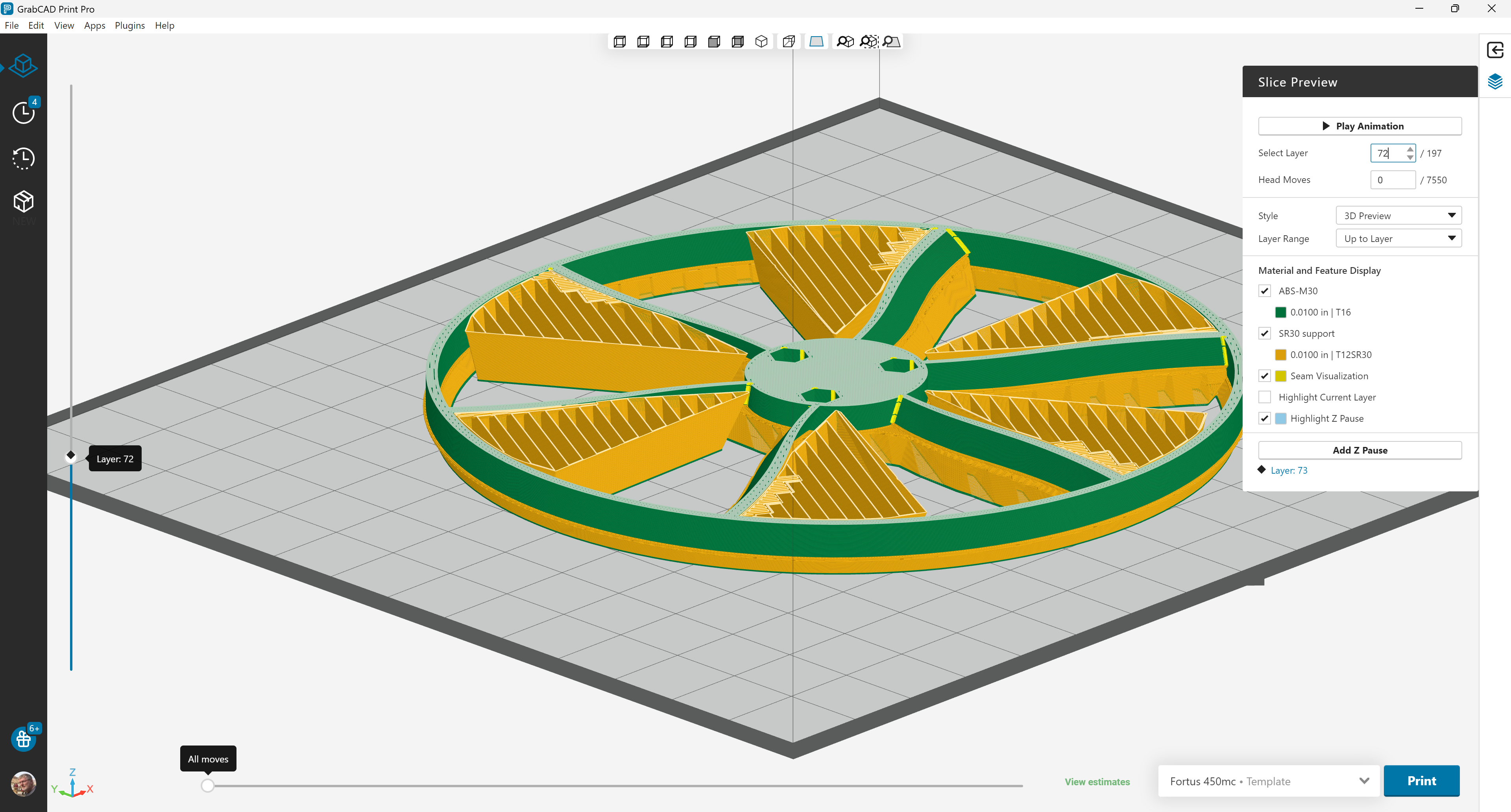Open the Layer Range dropdown
The image size is (1511, 812).
(1398, 238)
